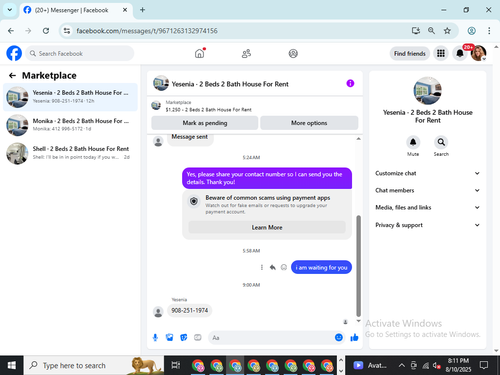Record a voice clip microphone icon

[x=155, y=338]
